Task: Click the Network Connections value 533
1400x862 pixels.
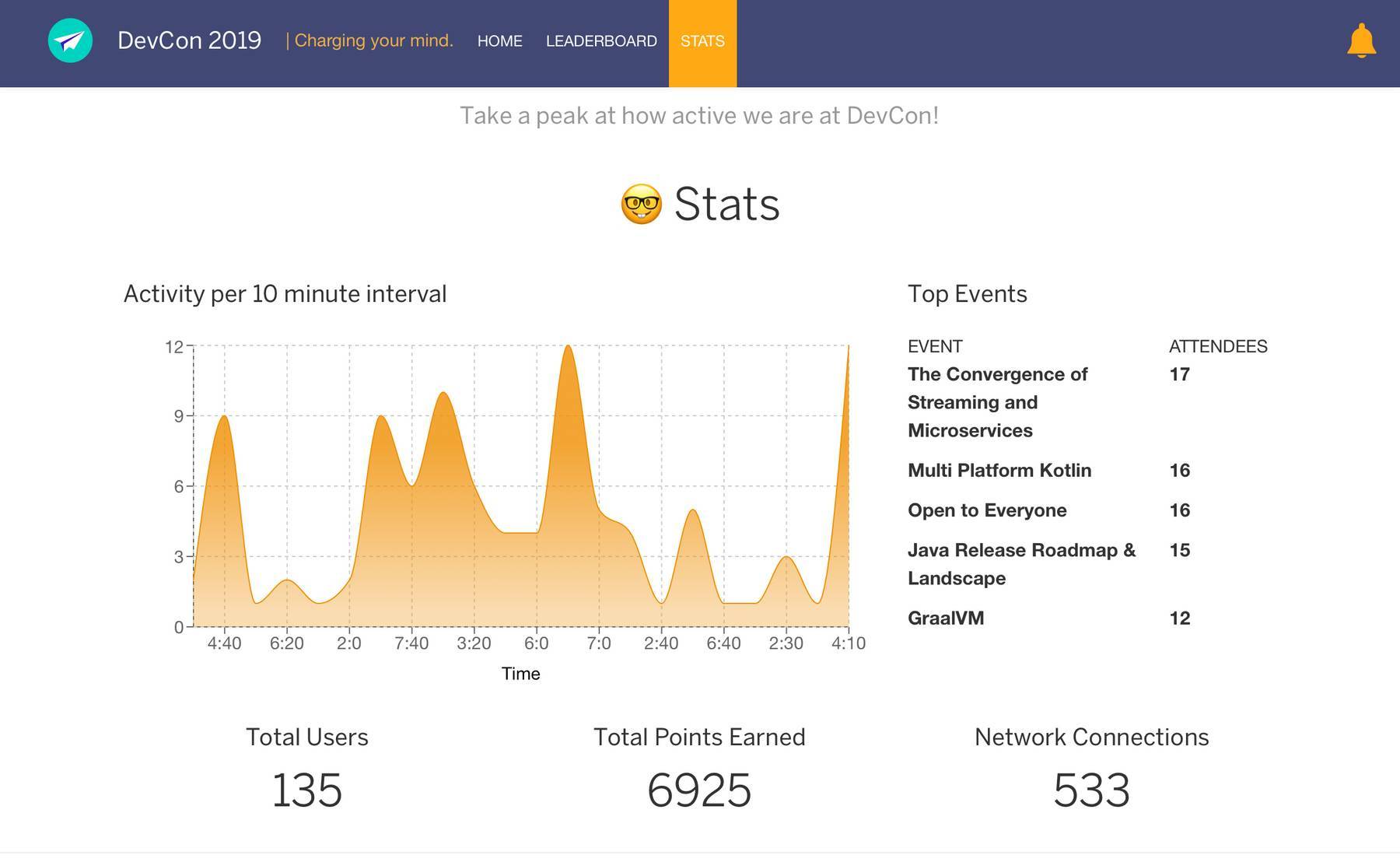Action: pos(1091,790)
